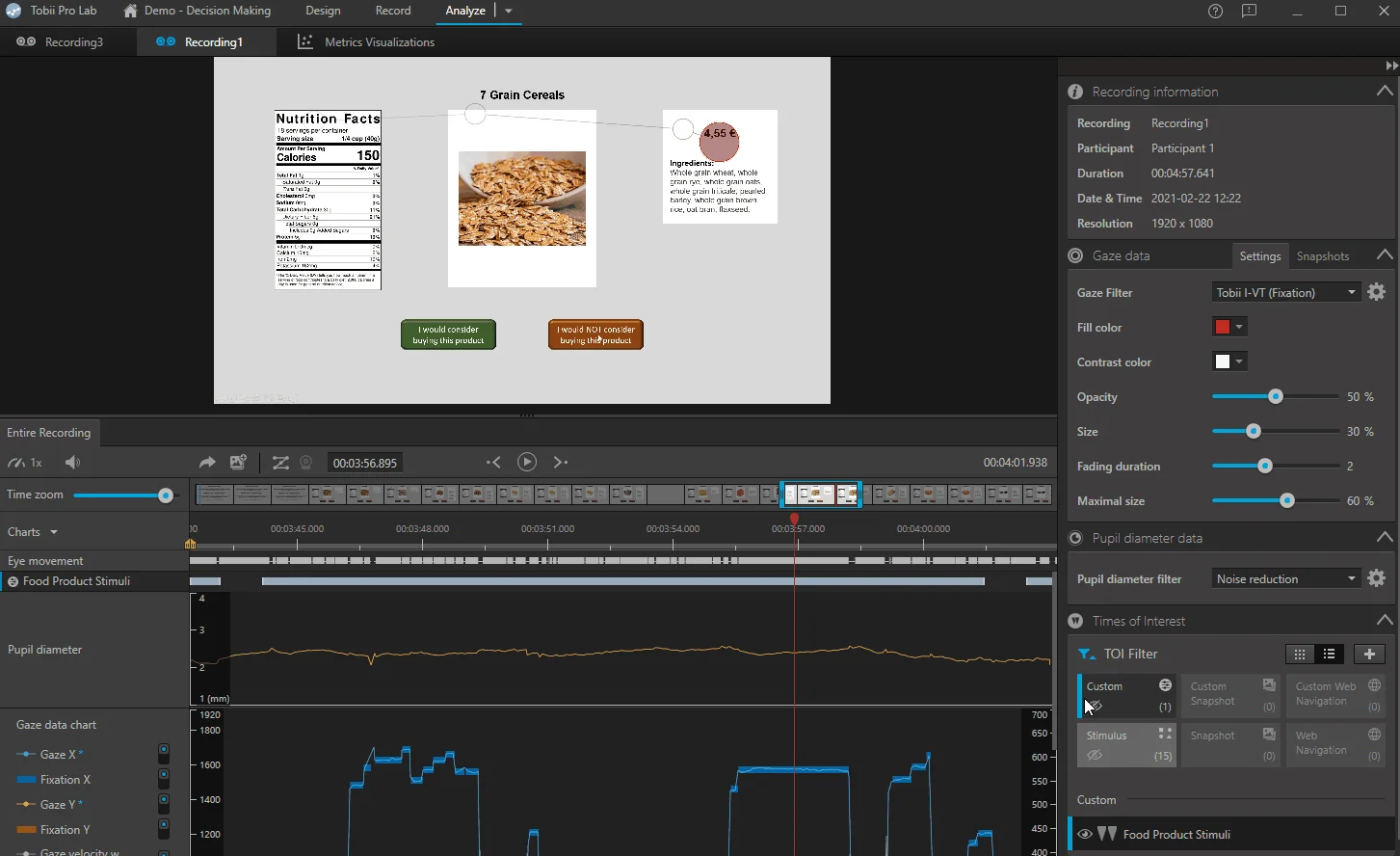This screenshot has width=1400, height=856.
Task: Click the save frame as image icon
Action: [x=238, y=463]
